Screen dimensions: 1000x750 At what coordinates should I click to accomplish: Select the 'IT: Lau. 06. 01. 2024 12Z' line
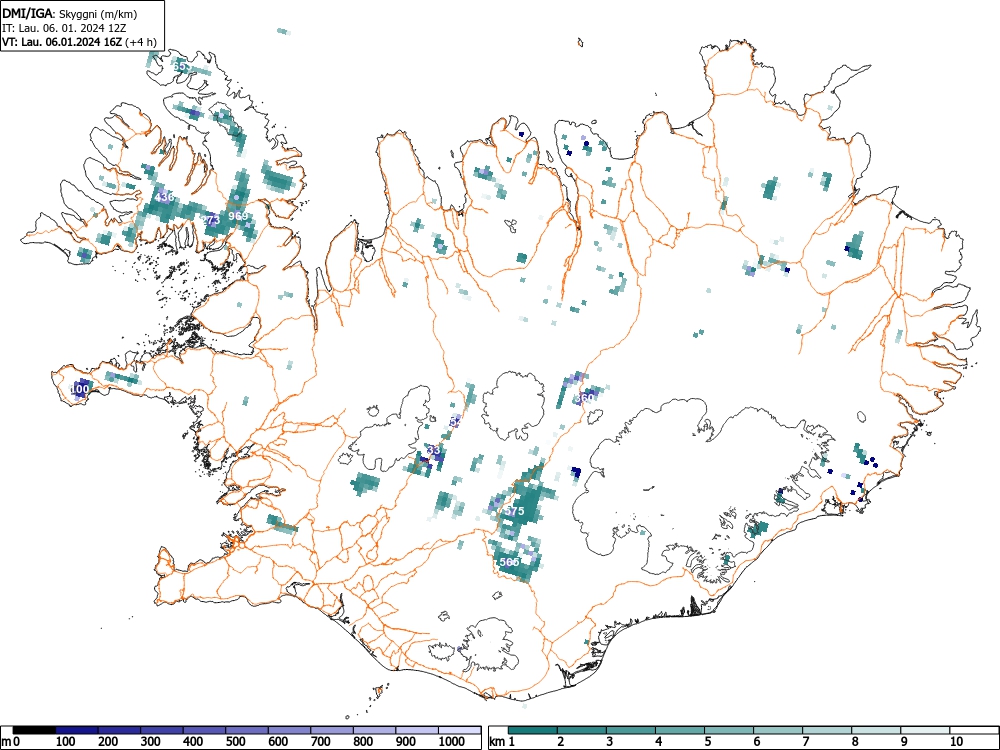tap(64, 28)
